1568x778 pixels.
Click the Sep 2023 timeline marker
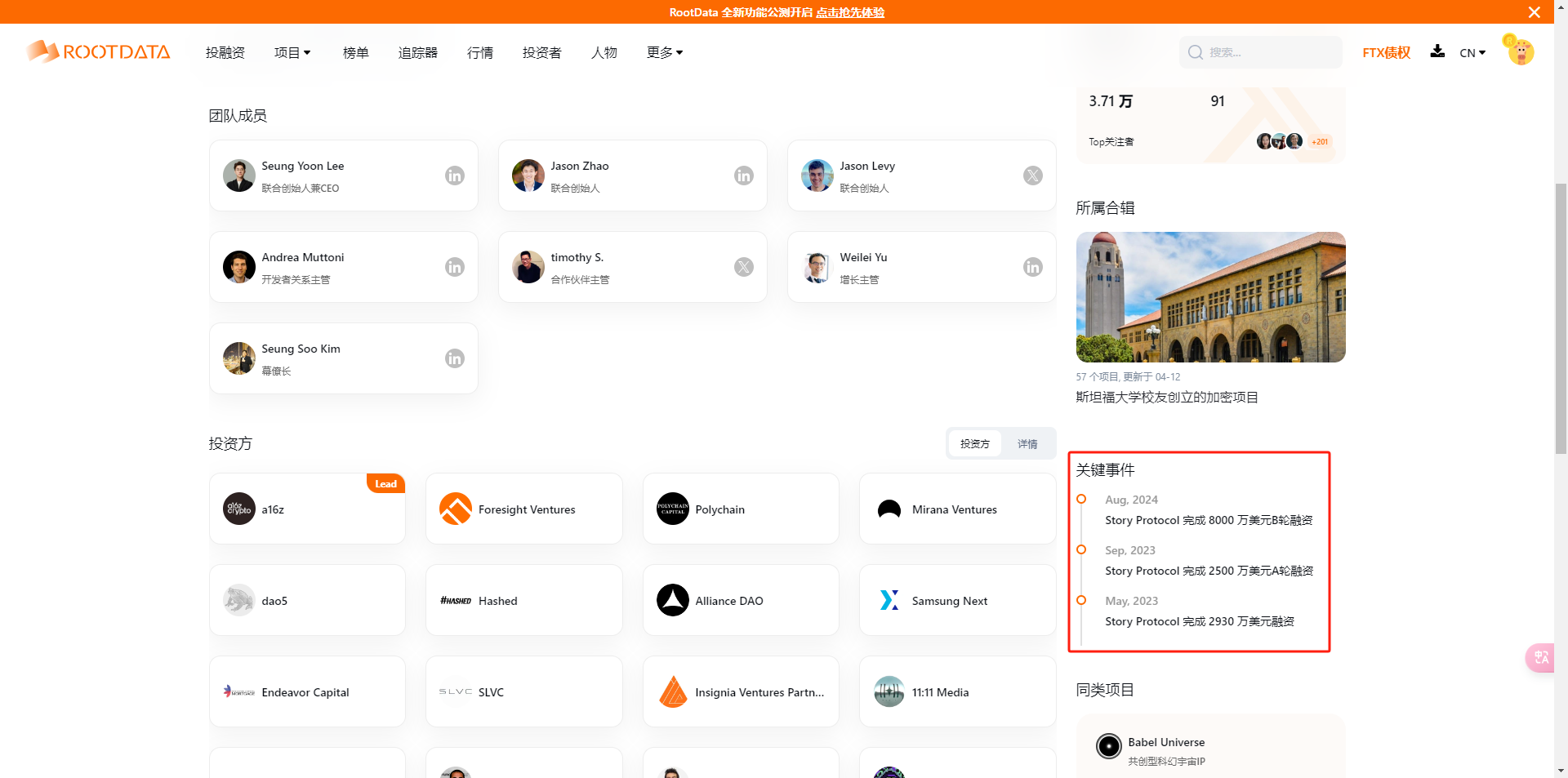click(x=1081, y=549)
